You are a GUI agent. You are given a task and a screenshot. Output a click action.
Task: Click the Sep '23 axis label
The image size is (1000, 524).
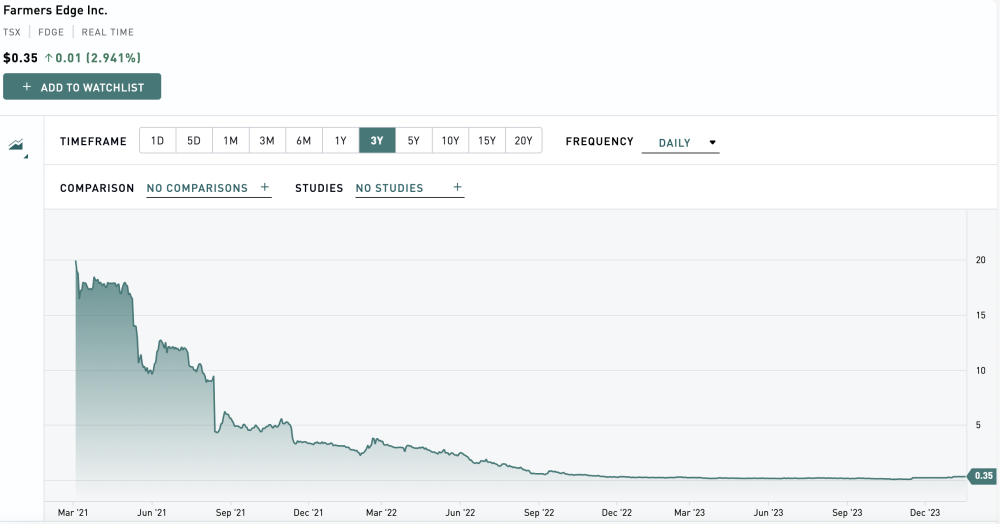coord(847,513)
